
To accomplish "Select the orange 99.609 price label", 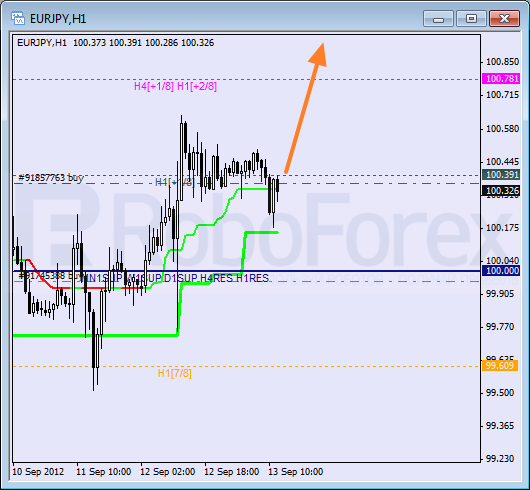I will [500, 366].
